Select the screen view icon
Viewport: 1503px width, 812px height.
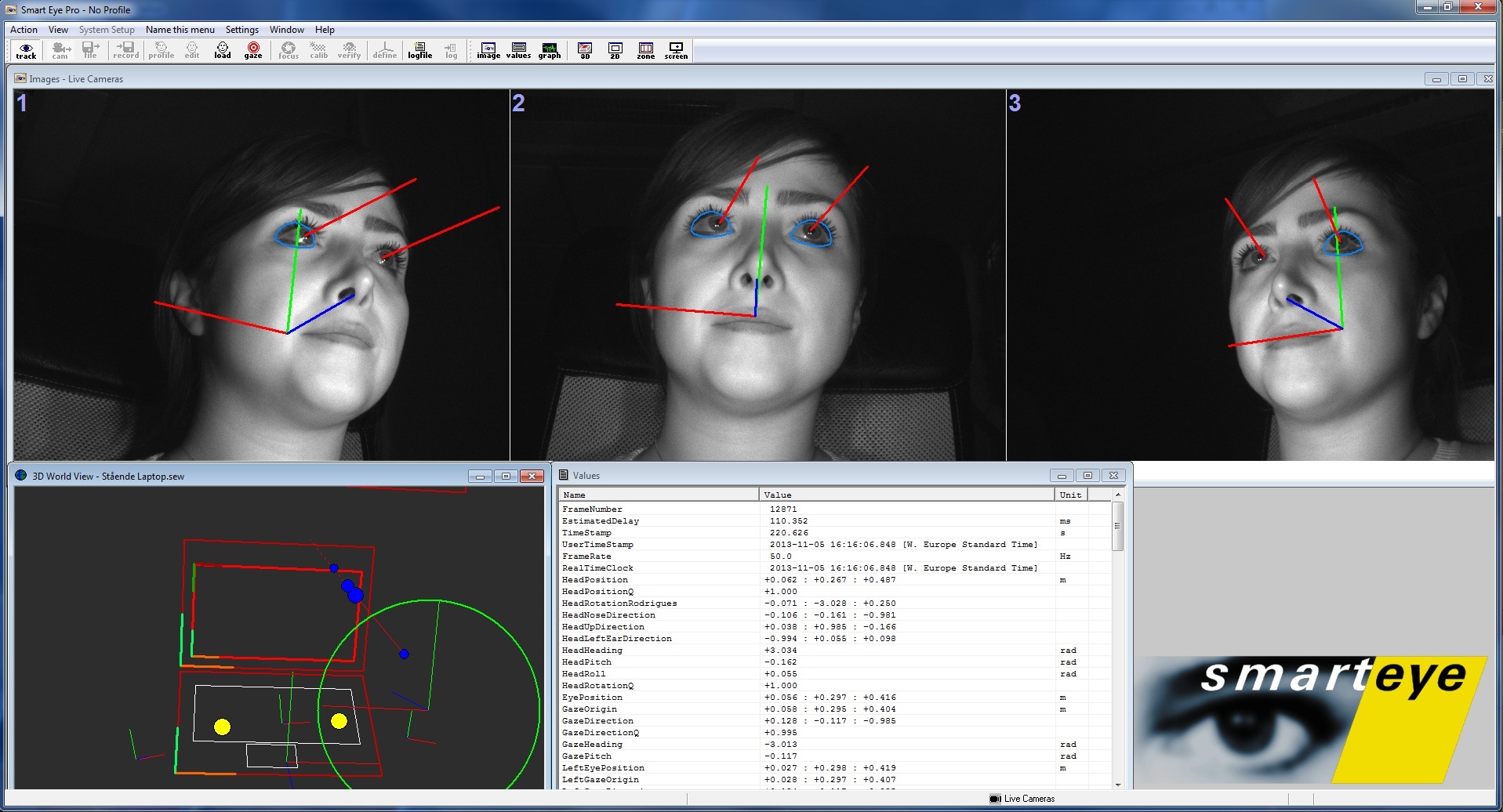(x=676, y=49)
